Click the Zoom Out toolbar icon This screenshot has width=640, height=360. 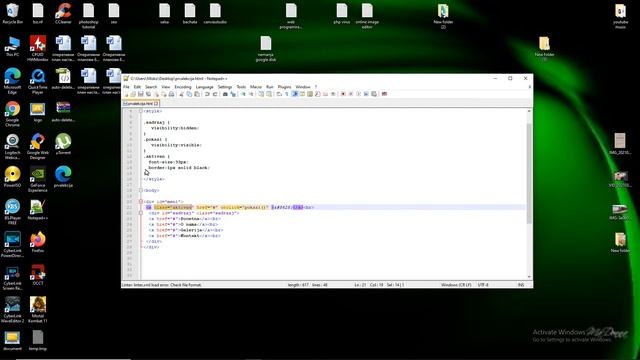pos(251,94)
